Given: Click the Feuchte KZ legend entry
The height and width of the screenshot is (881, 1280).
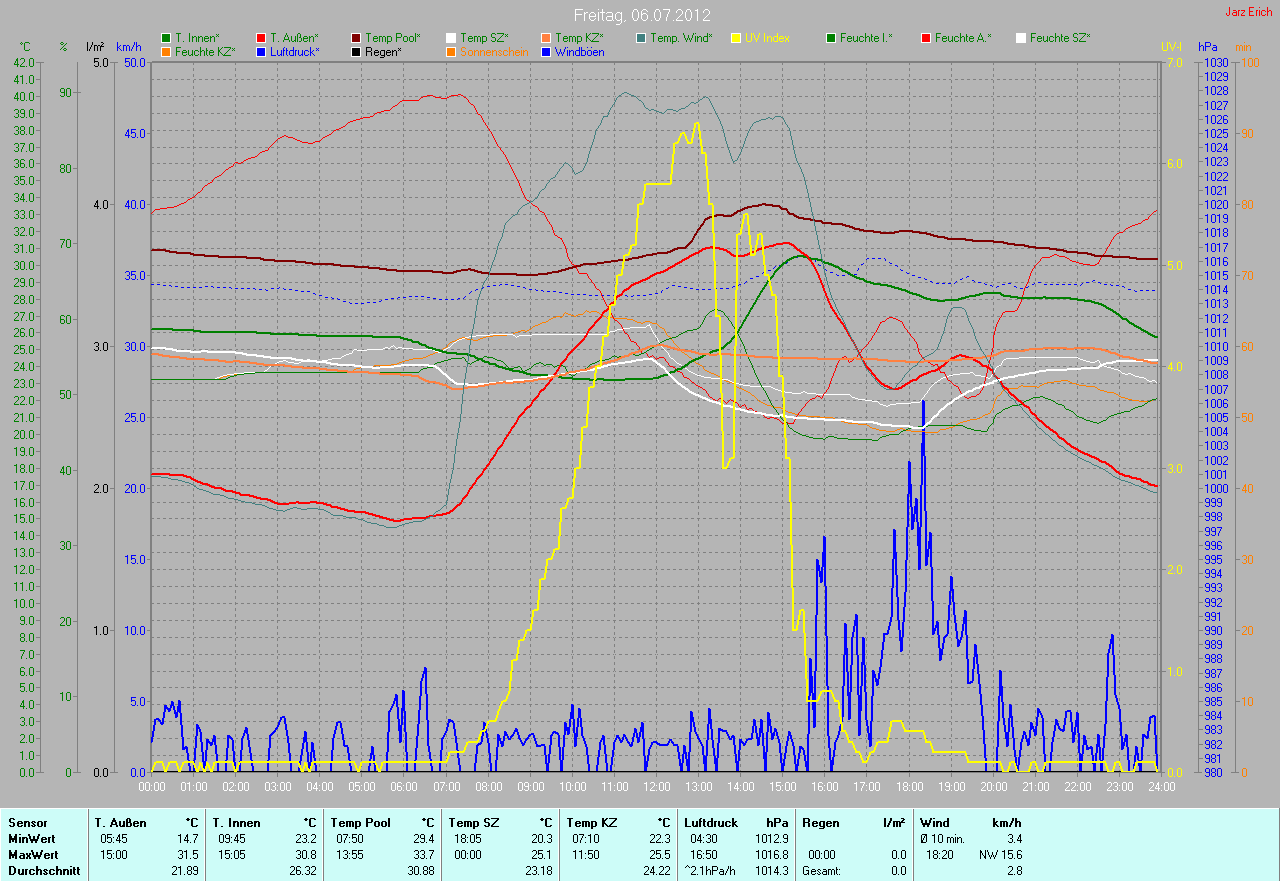Looking at the screenshot, I should pos(205,51).
